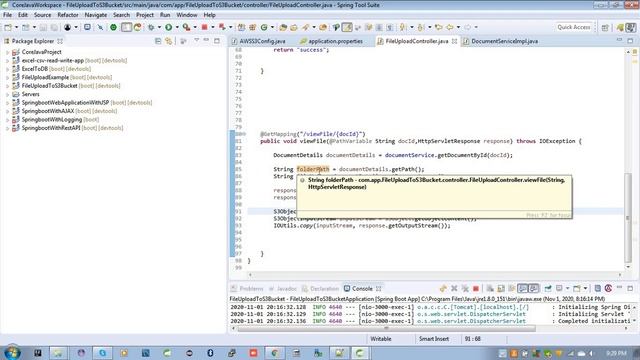Click the green Run toolbar icon
This screenshot has height=360, width=640.
(169, 27)
